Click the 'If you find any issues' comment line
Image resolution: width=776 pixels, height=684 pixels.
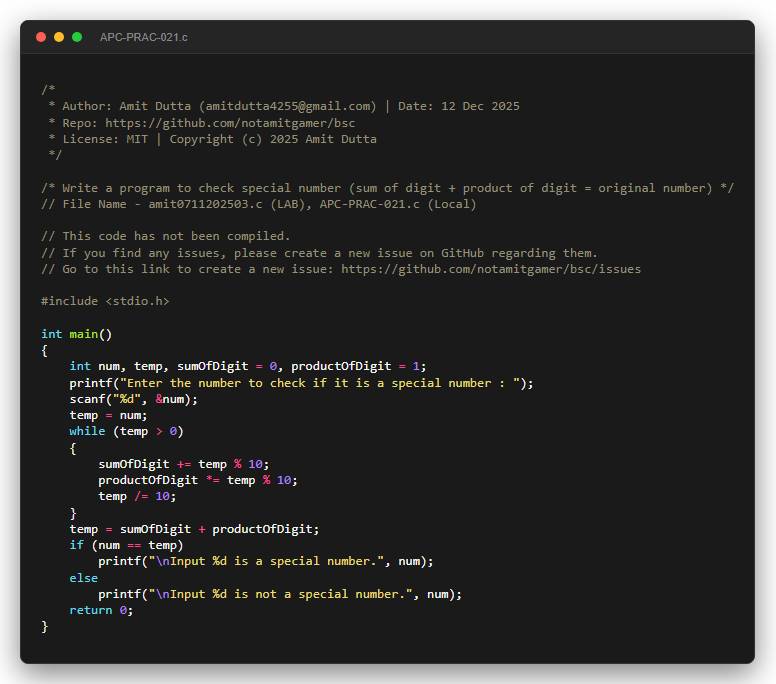pos(319,253)
